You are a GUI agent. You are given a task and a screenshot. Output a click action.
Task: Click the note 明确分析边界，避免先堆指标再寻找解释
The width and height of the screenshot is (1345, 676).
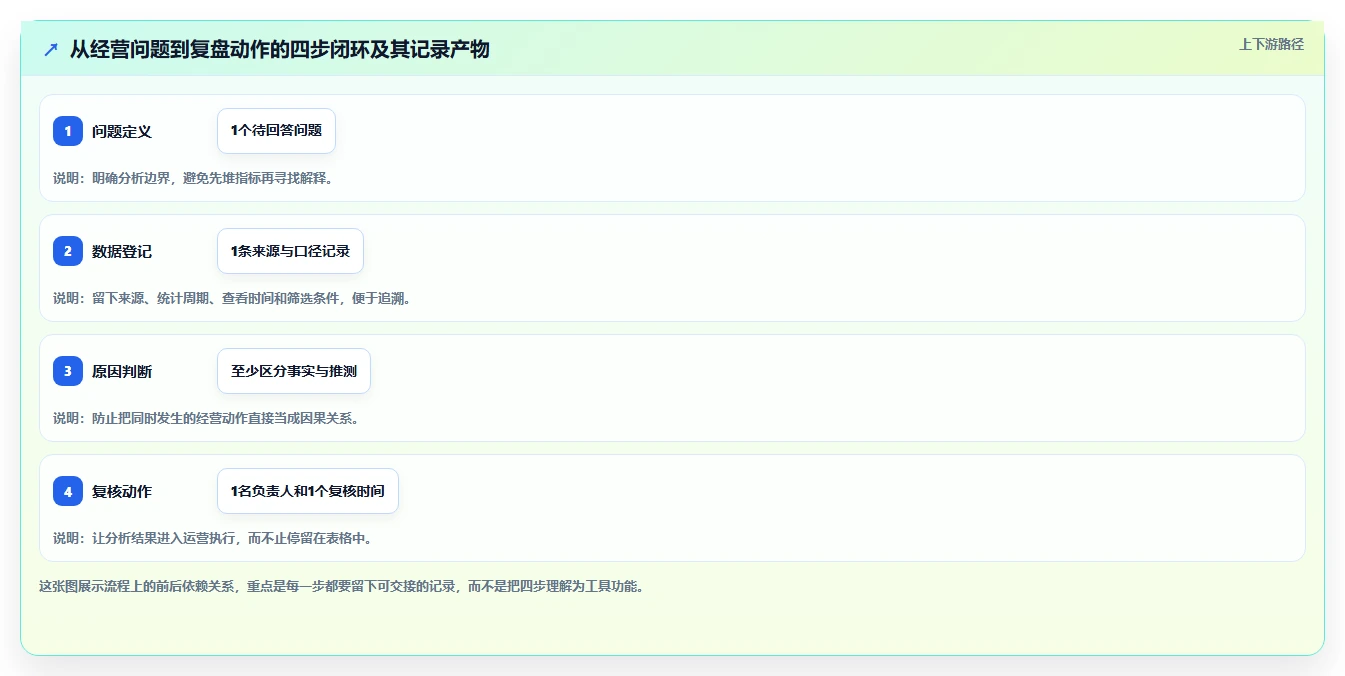click(193, 178)
